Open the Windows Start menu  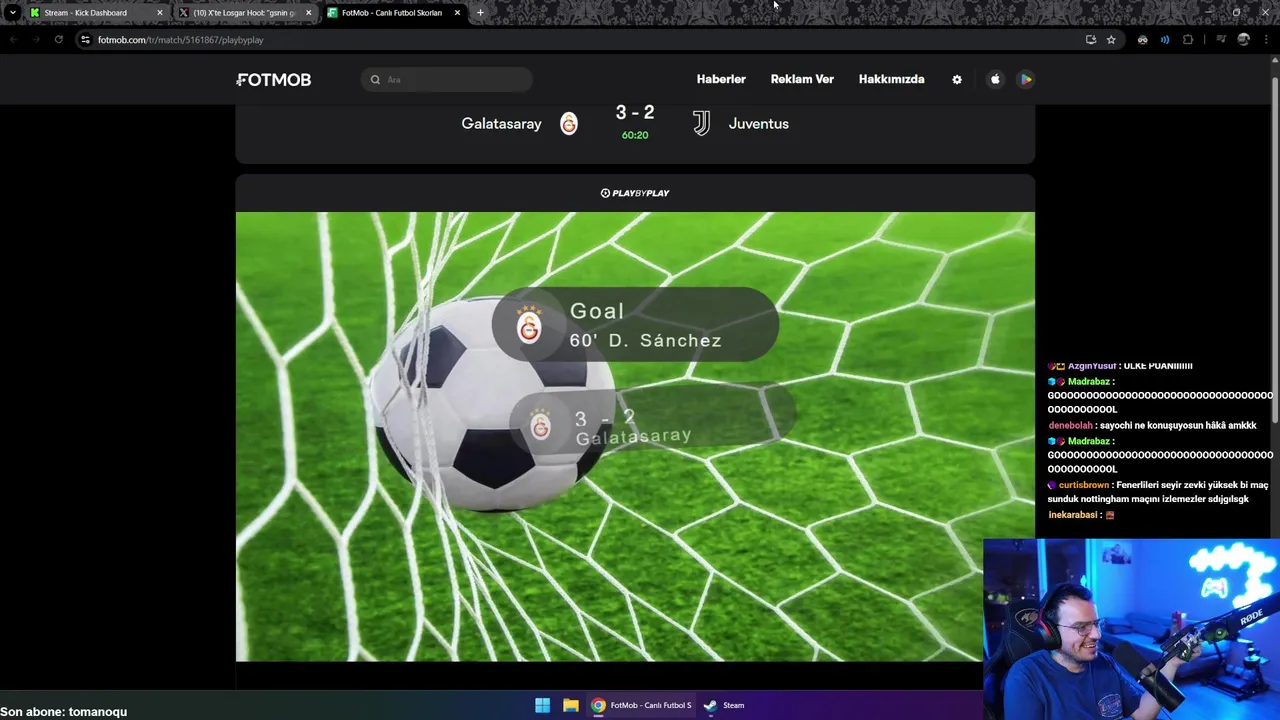tap(542, 705)
